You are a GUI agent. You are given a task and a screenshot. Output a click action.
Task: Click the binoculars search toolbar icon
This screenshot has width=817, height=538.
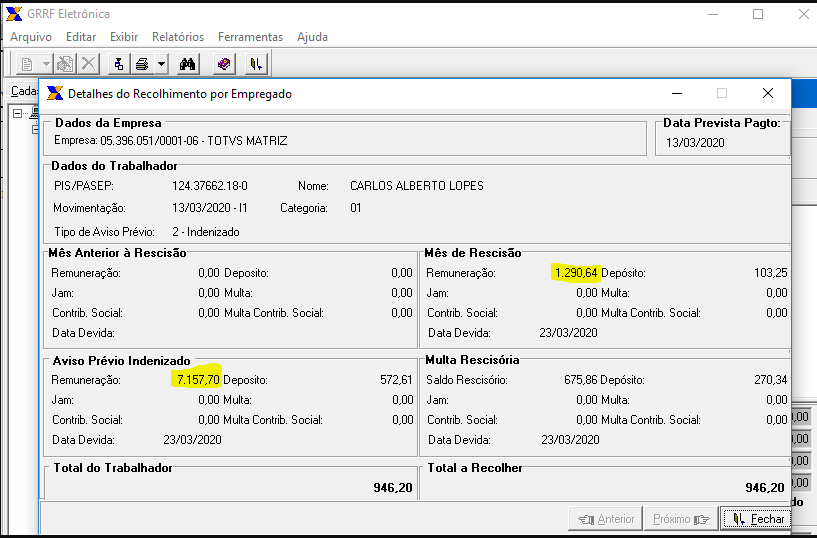click(x=188, y=64)
